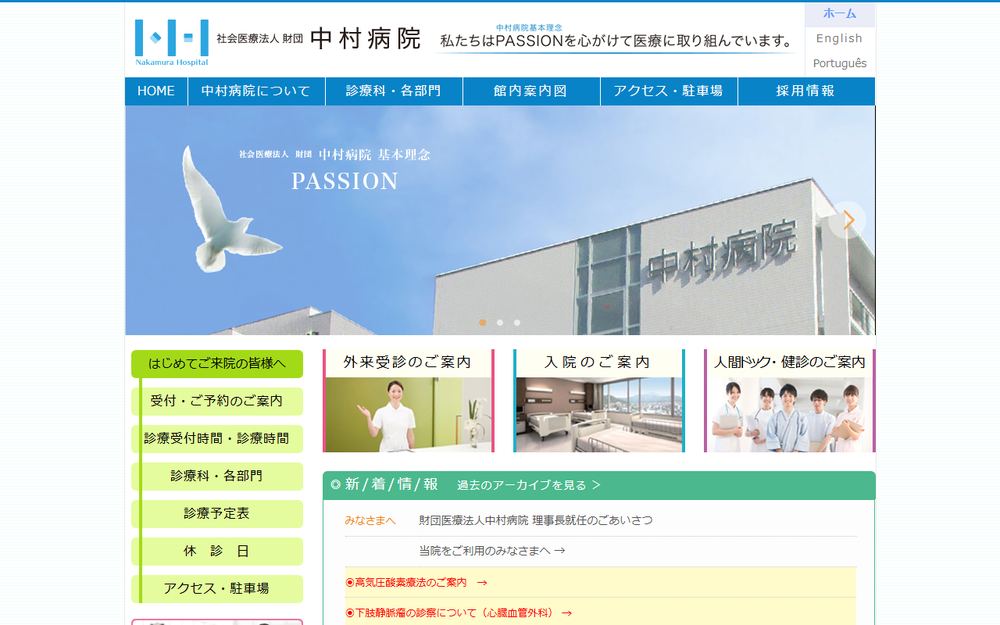
Task: Open 診療受付時間・診療時間 sidebar button
Action: [x=217, y=439]
